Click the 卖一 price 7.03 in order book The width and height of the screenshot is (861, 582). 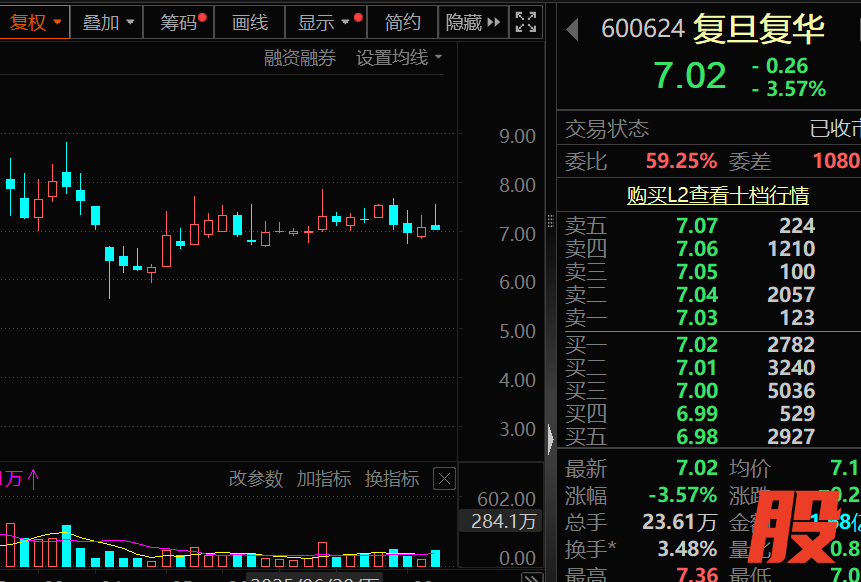[696, 318]
